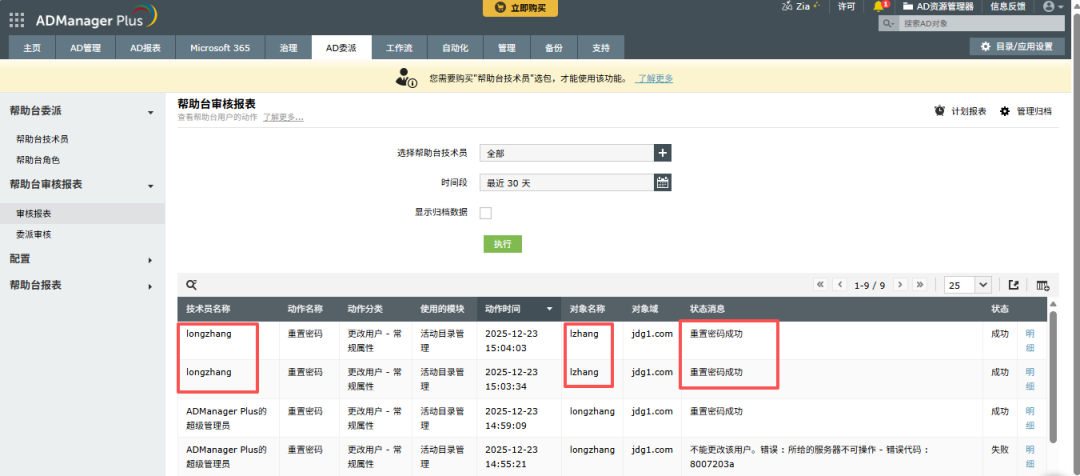Screen dimensions: 1080x476
Task: Collapse the 帮助台审核报表 section
Action: tap(151, 186)
